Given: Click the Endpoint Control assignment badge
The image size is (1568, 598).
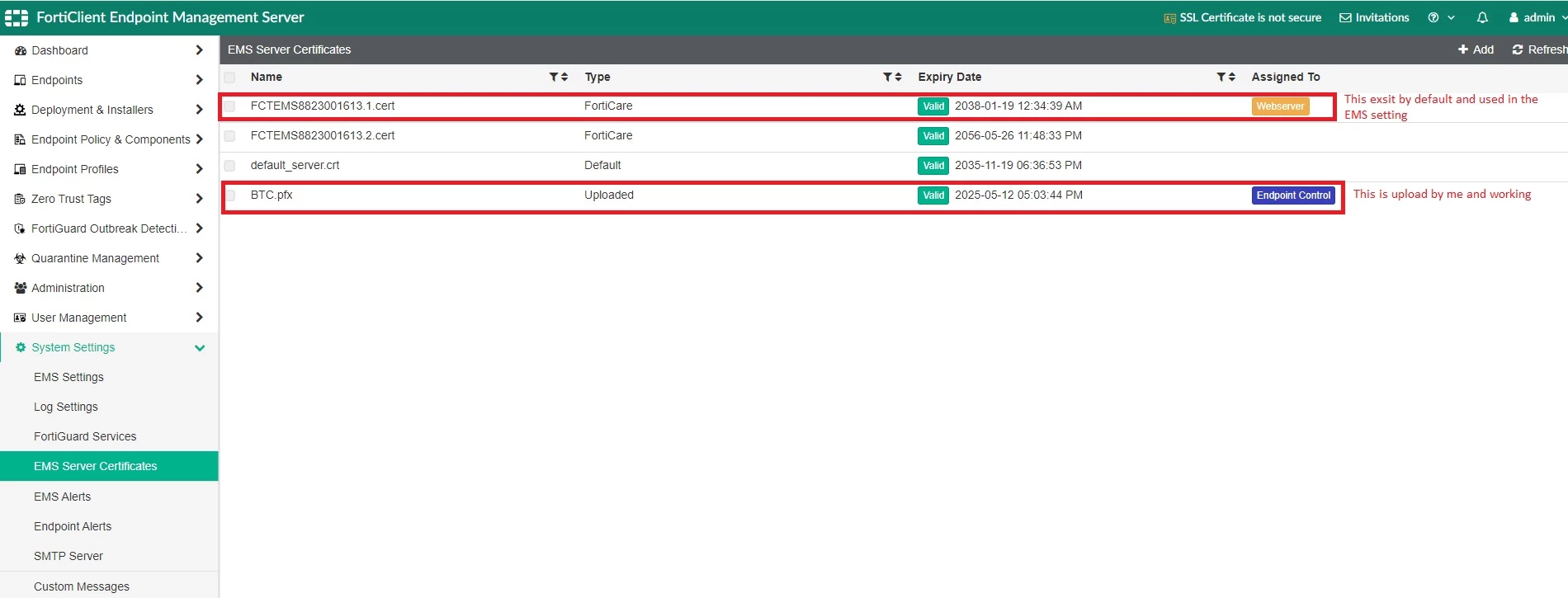Looking at the screenshot, I should 1293,195.
